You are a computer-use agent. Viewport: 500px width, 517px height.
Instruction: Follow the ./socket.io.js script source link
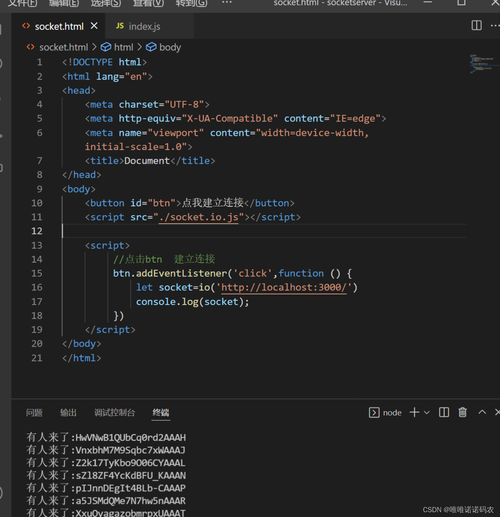(199, 217)
